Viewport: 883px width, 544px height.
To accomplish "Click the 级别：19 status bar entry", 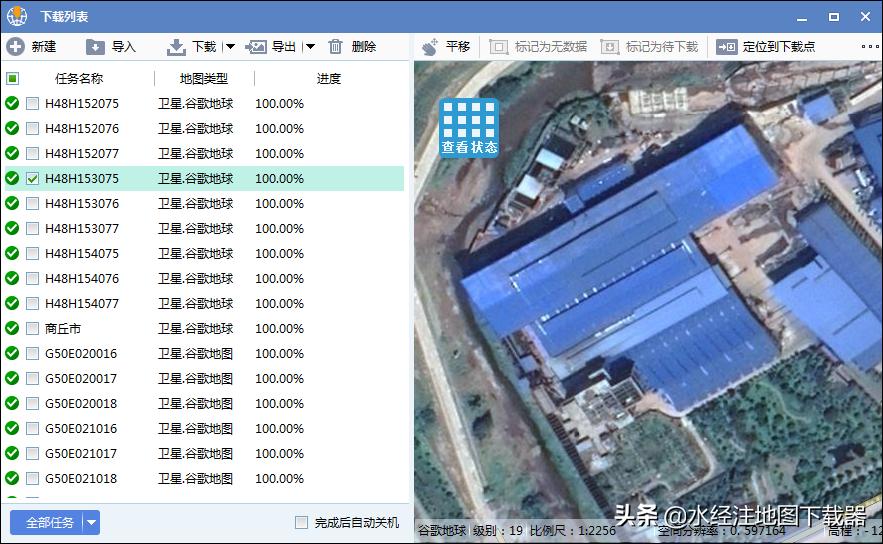I will pyautogui.click(x=498, y=530).
